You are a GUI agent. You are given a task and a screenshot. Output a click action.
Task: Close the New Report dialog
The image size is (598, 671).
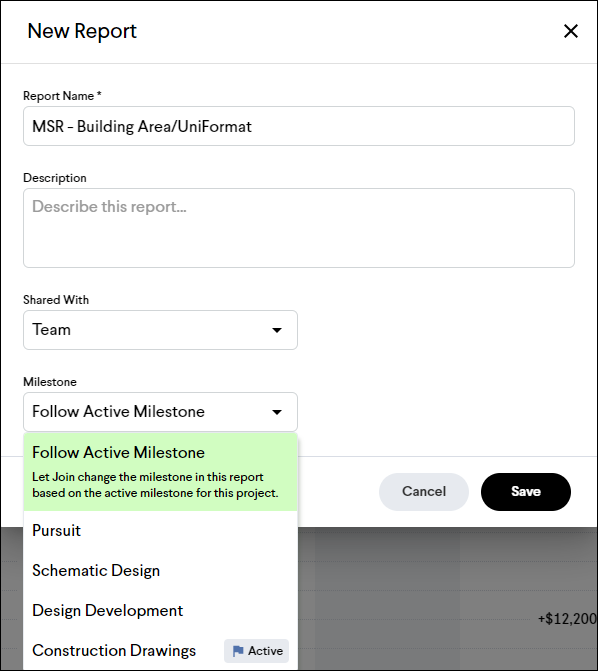click(x=571, y=31)
